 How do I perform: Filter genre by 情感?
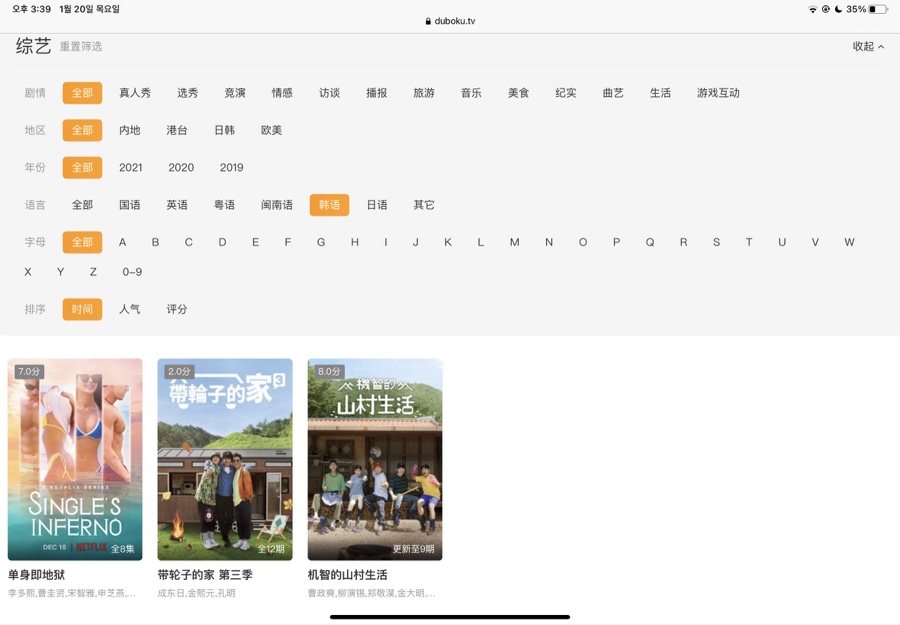point(282,93)
